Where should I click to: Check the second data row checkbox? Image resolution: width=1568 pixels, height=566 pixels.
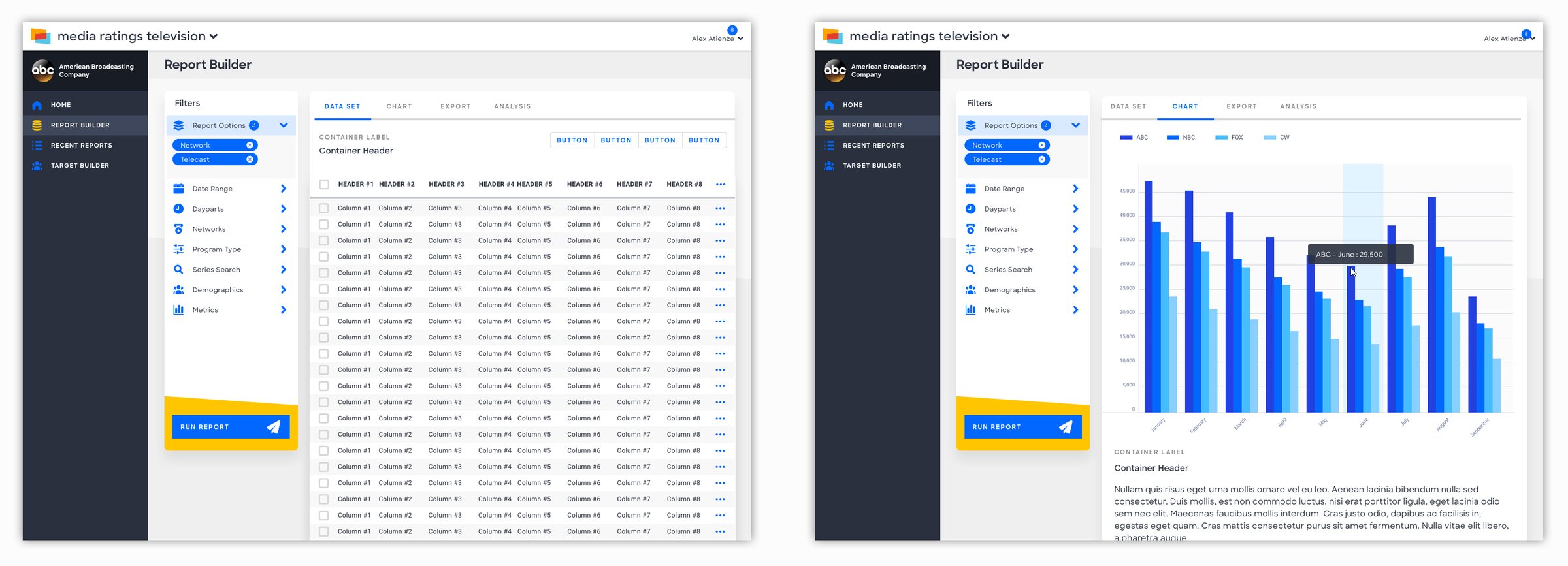(323, 225)
